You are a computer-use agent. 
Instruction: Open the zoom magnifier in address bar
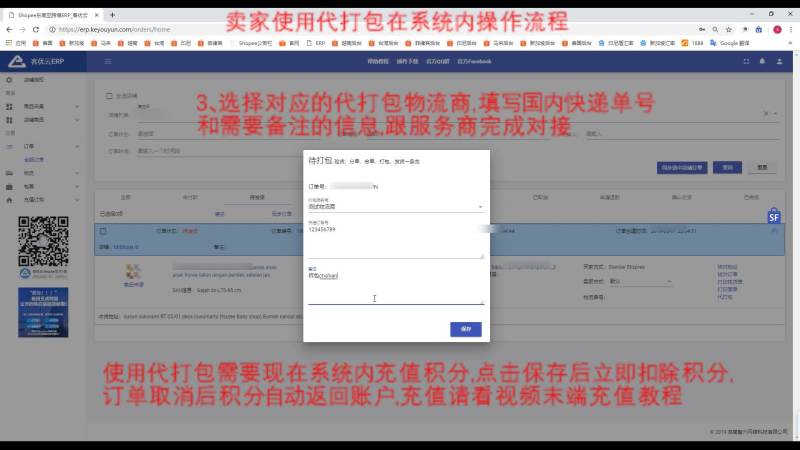(x=715, y=30)
